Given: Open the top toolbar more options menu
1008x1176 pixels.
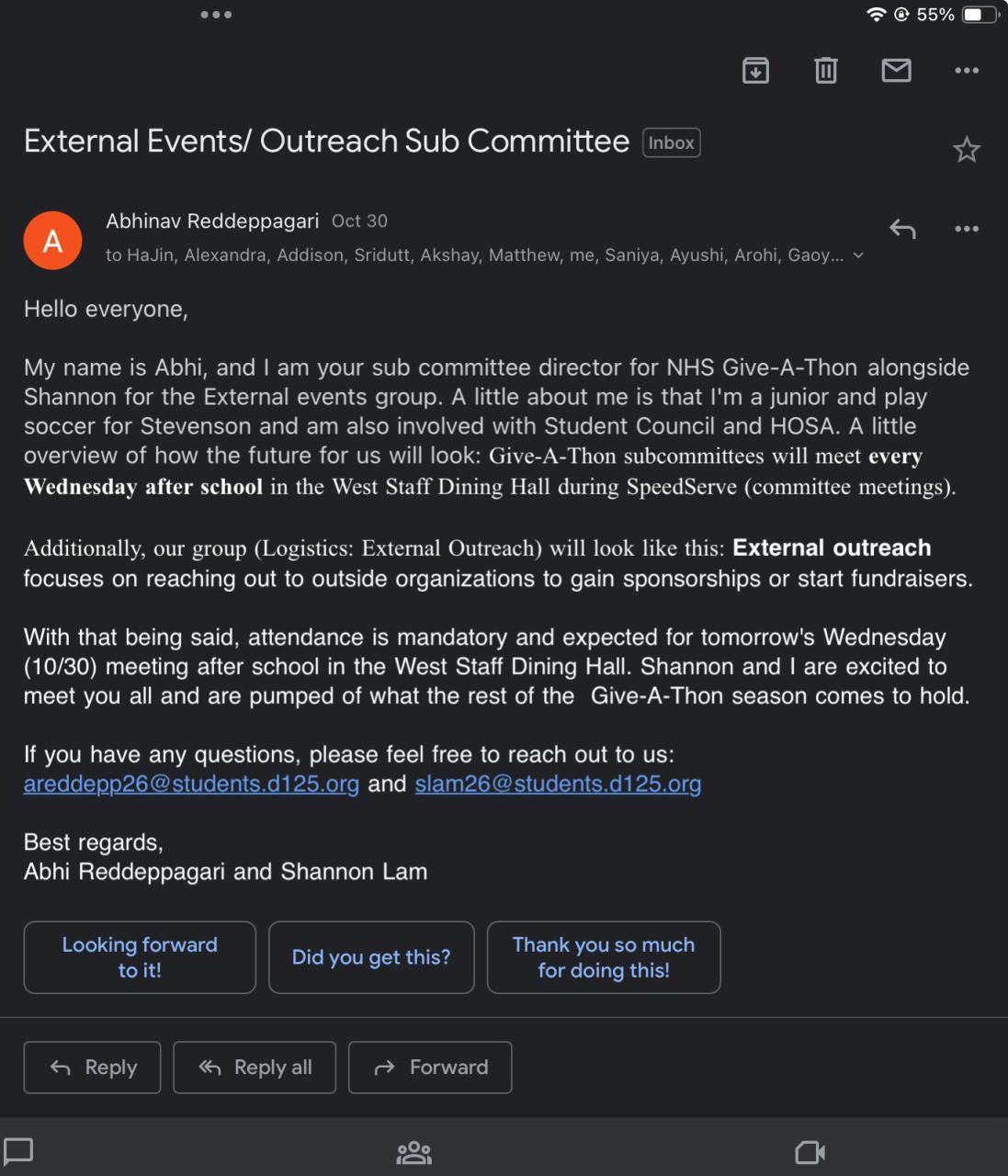Looking at the screenshot, I should [x=967, y=70].
